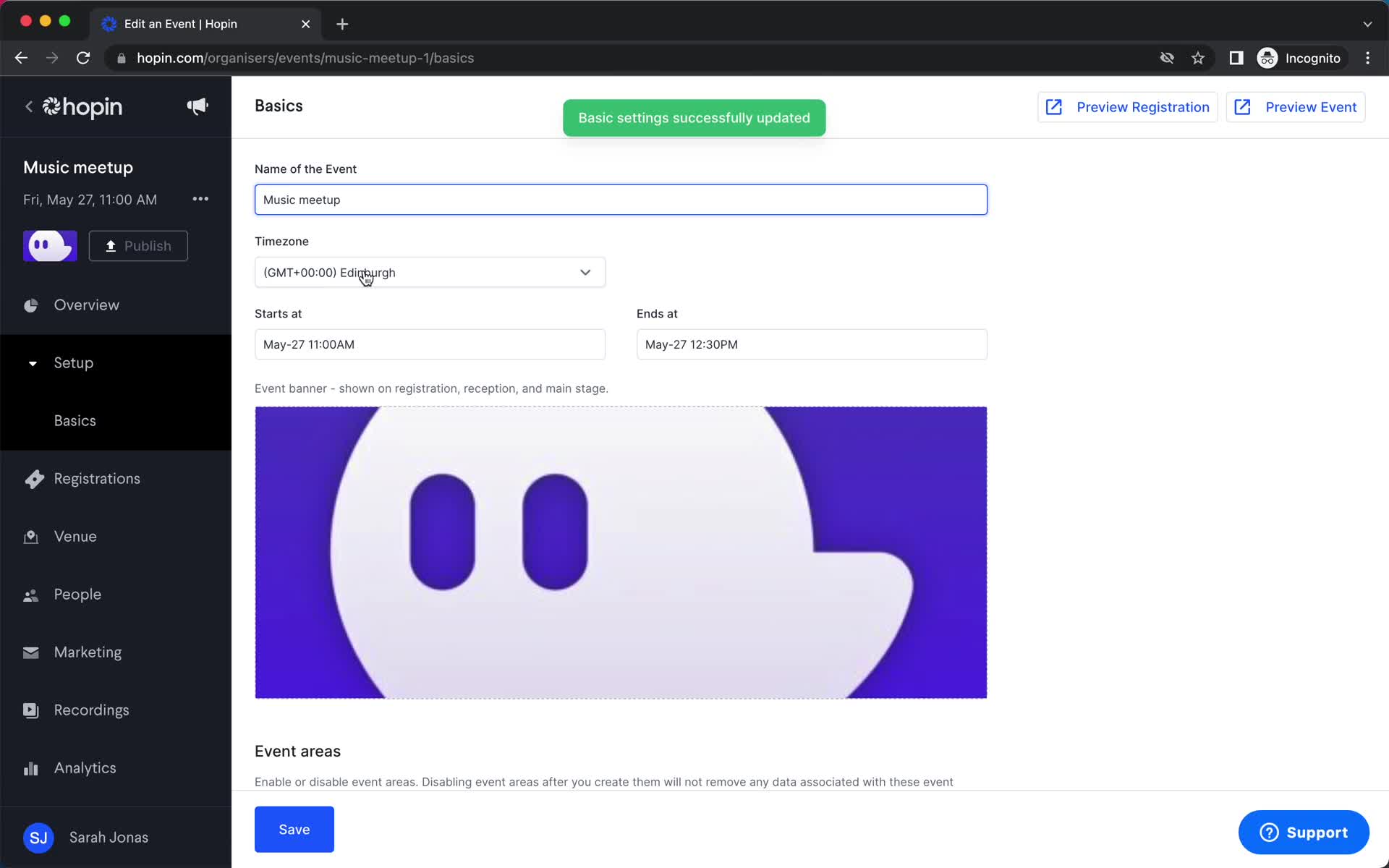The width and height of the screenshot is (1389, 868).
Task: Open a new browser tab
Action: coord(342,24)
